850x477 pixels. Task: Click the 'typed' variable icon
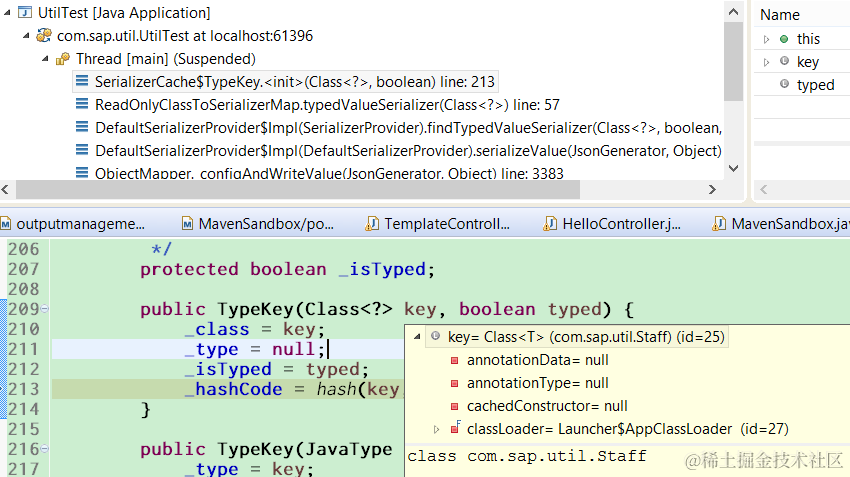click(x=784, y=84)
